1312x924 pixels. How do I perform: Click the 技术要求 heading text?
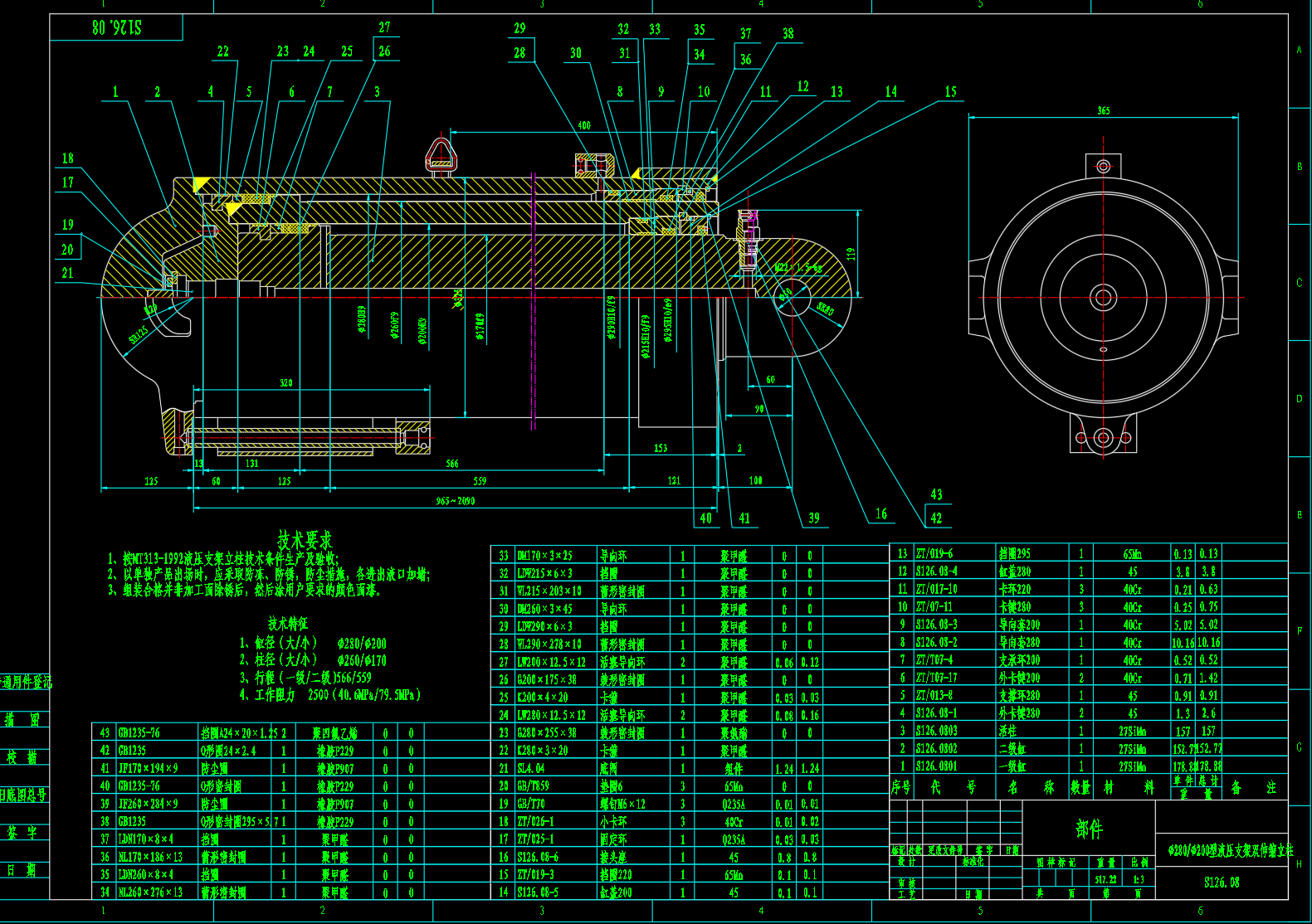(305, 540)
